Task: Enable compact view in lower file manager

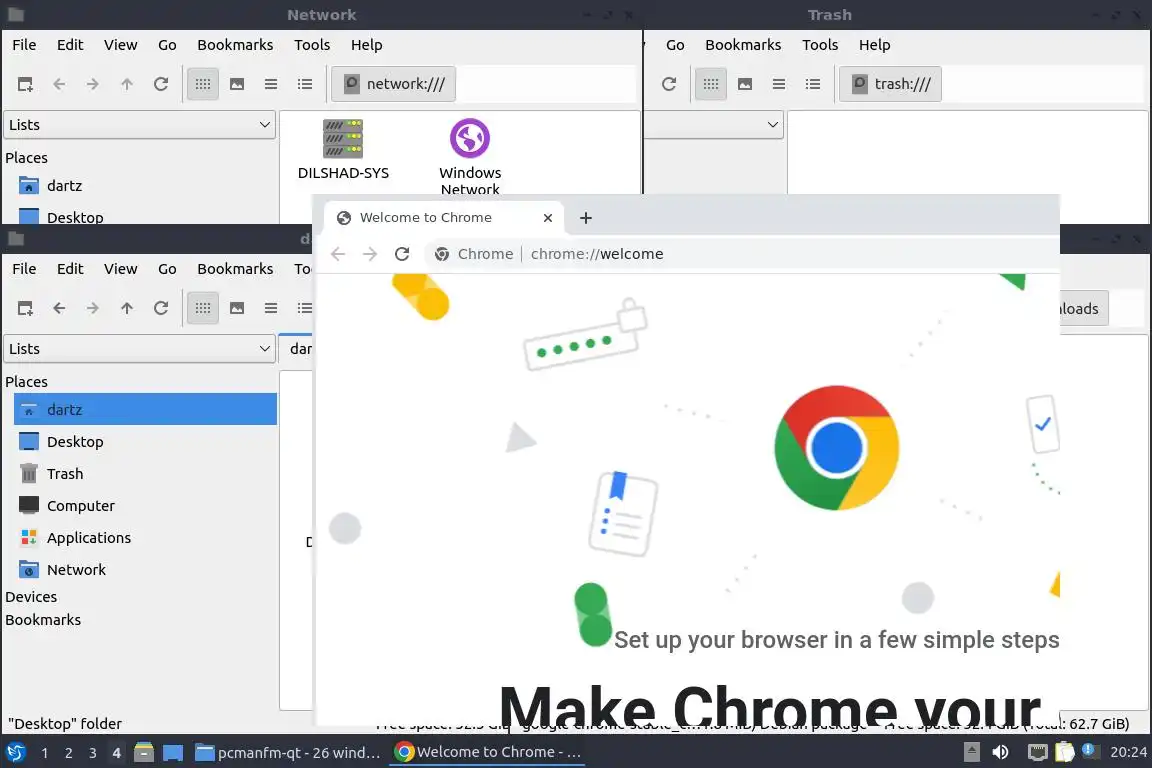Action: point(271,308)
